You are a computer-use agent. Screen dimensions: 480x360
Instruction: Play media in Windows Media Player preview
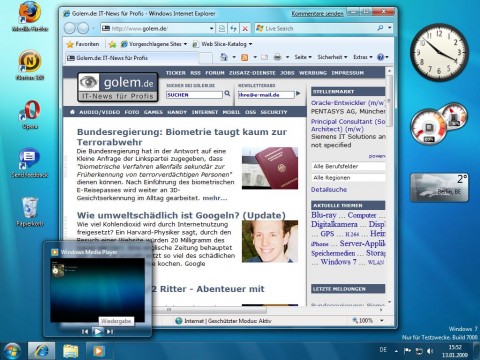pos(98,331)
